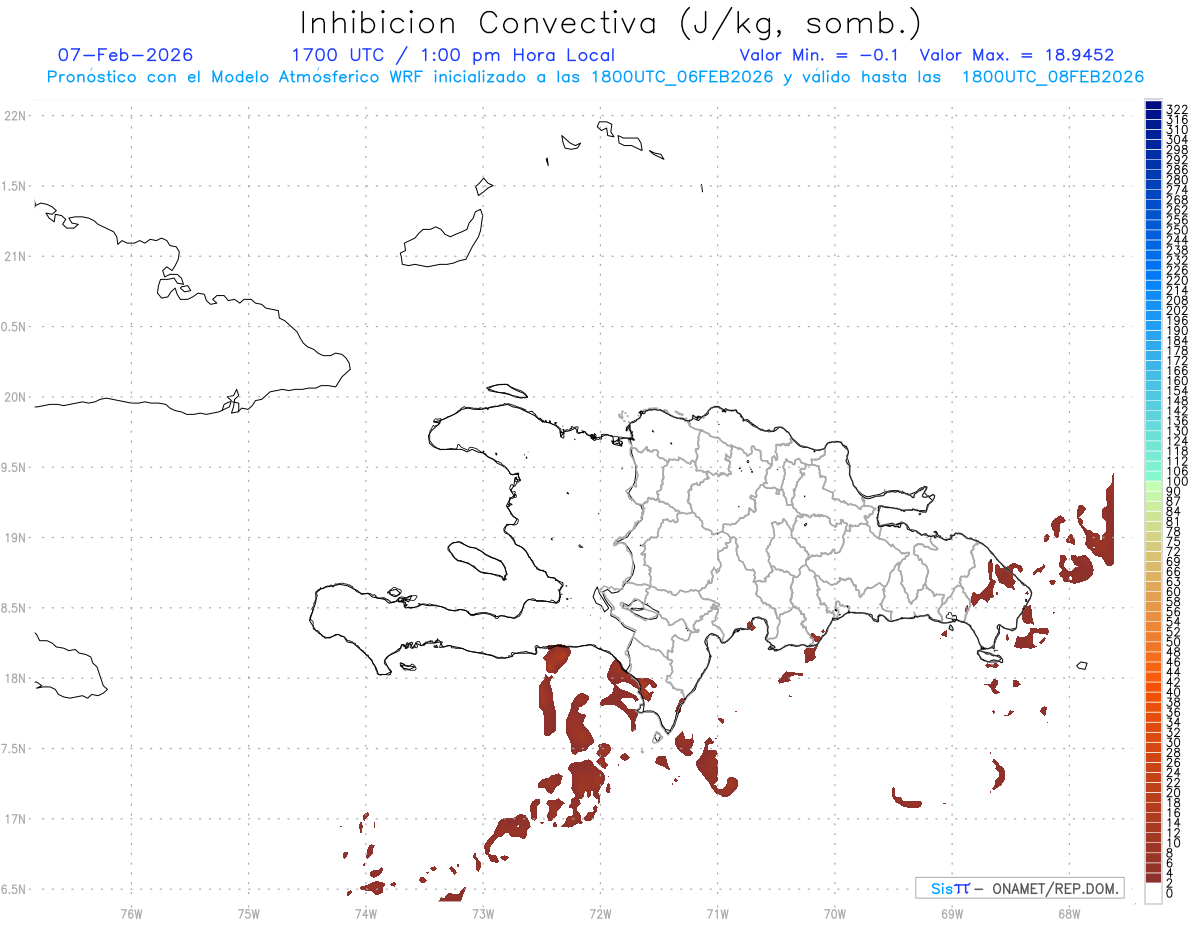
Task: Click the 70W longitude label
Action: (835, 912)
